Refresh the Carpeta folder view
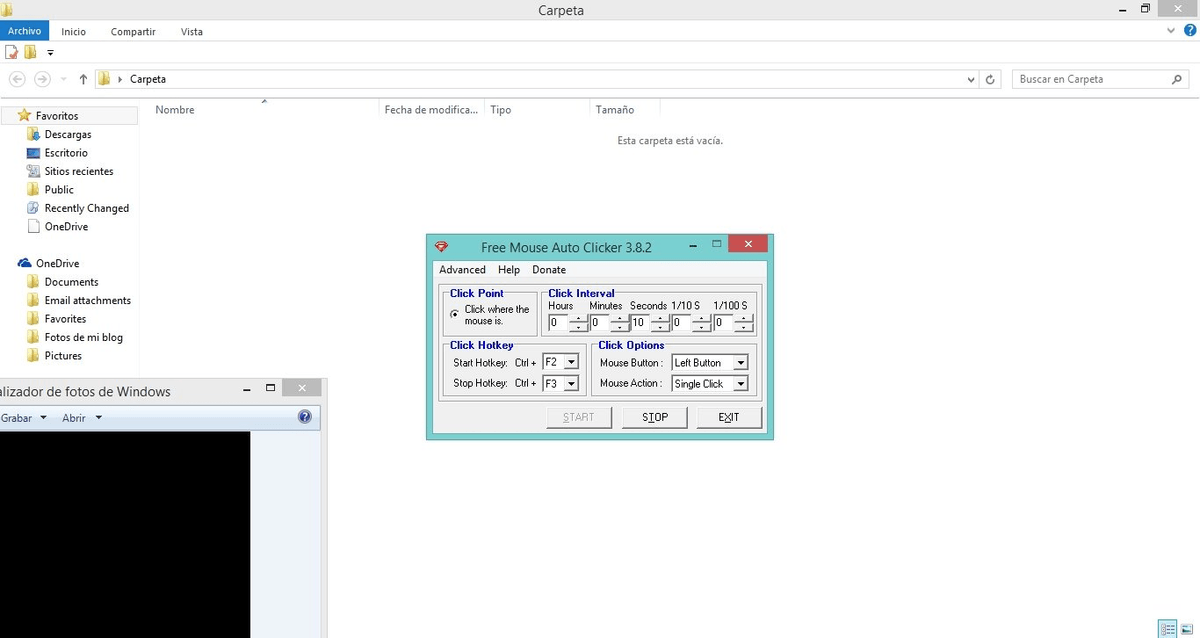The height and width of the screenshot is (638, 1200). (990, 78)
